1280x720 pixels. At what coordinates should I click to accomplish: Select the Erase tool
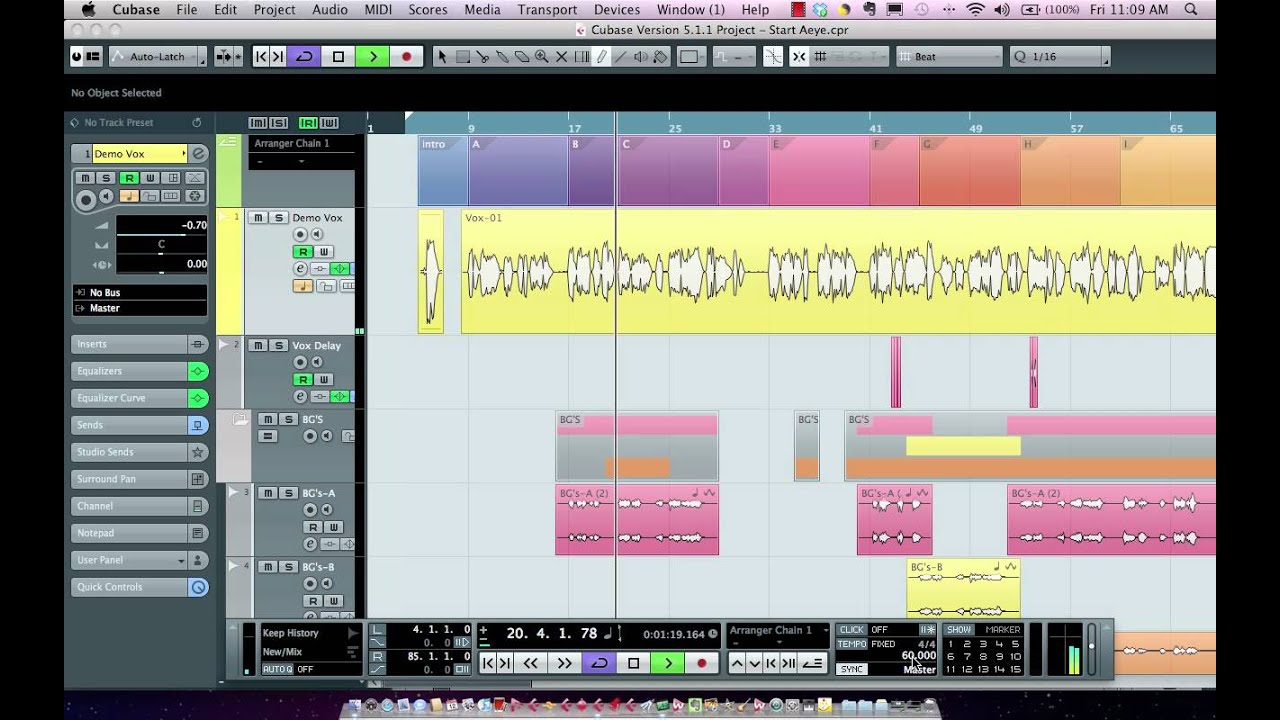(x=522, y=57)
